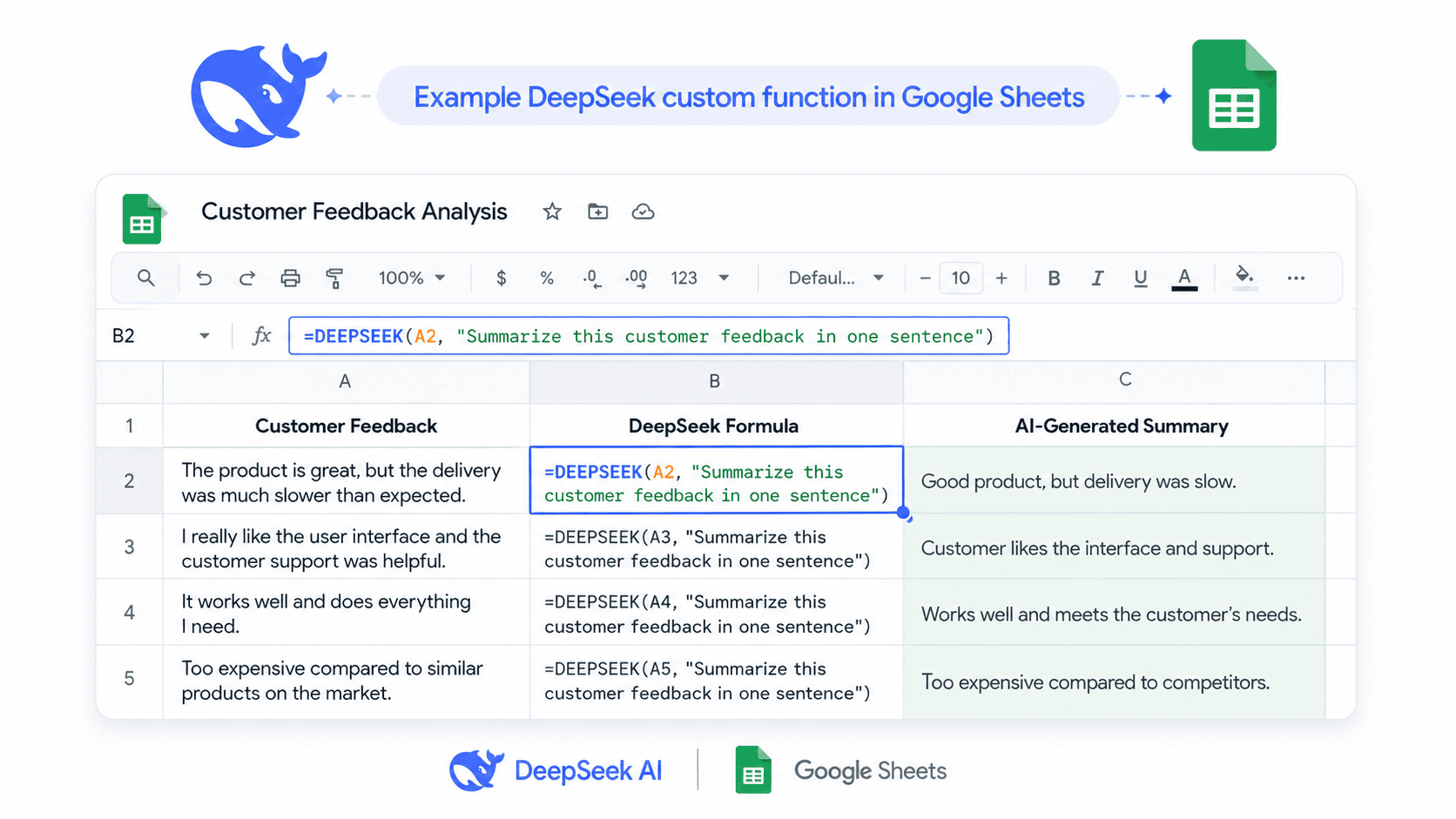1456x819 pixels.
Task: Redo the last action
Action: (x=247, y=278)
